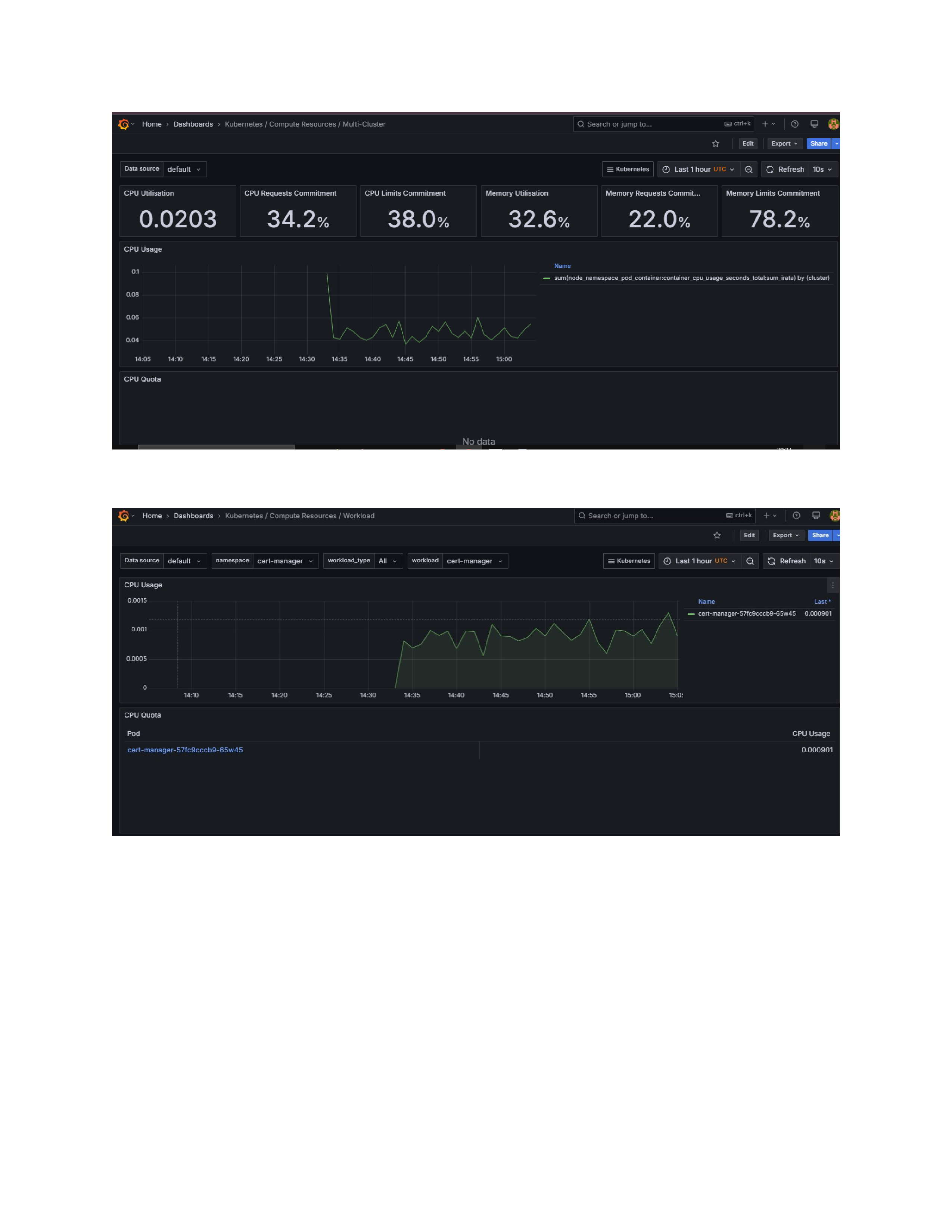Screen dimensions: 952x1232
Task: Click the CPU Limits Commitment 38.0% panel
Action: (419, 211)
